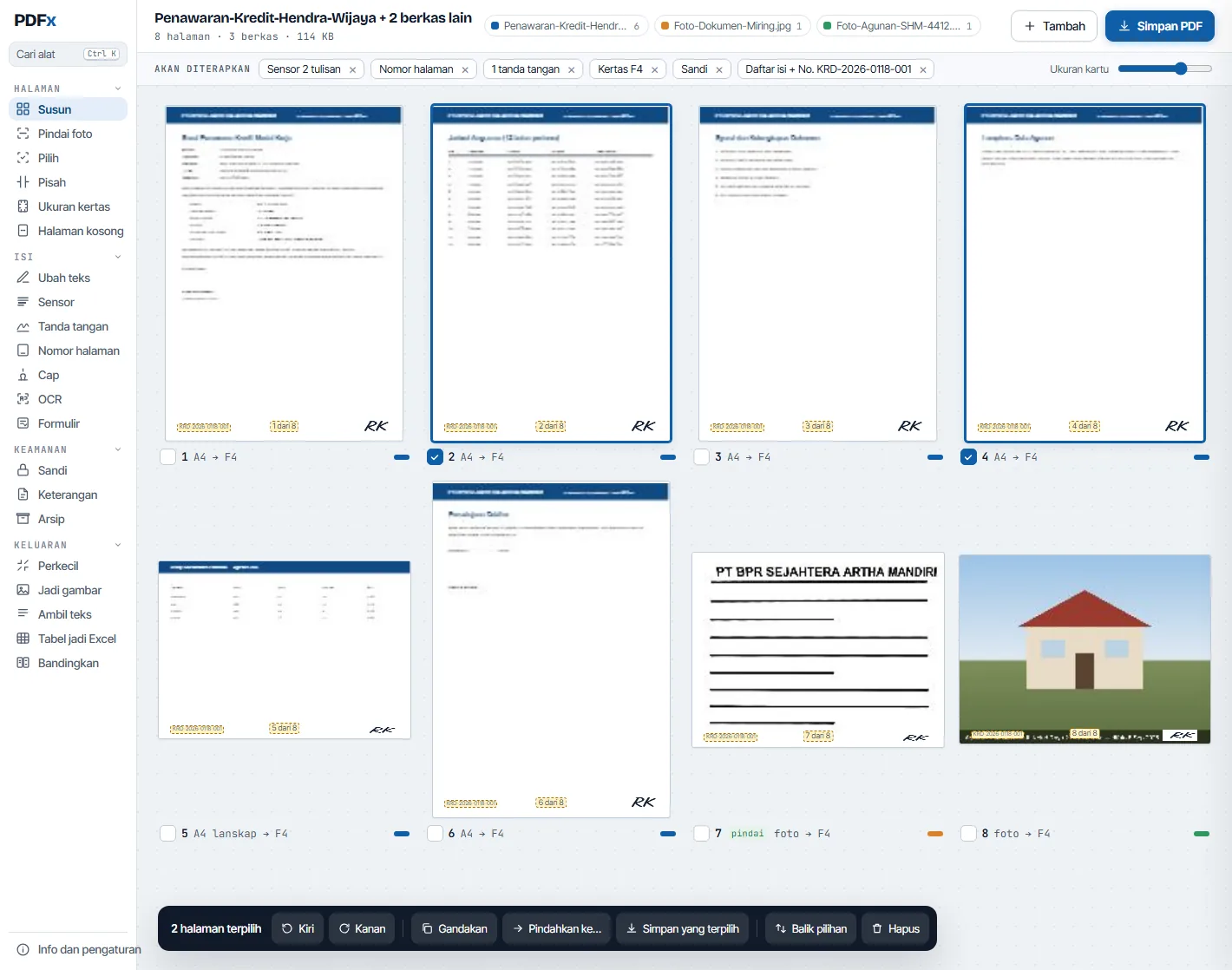Check the page 7 pindai foto checkbox

click(702, 833)
